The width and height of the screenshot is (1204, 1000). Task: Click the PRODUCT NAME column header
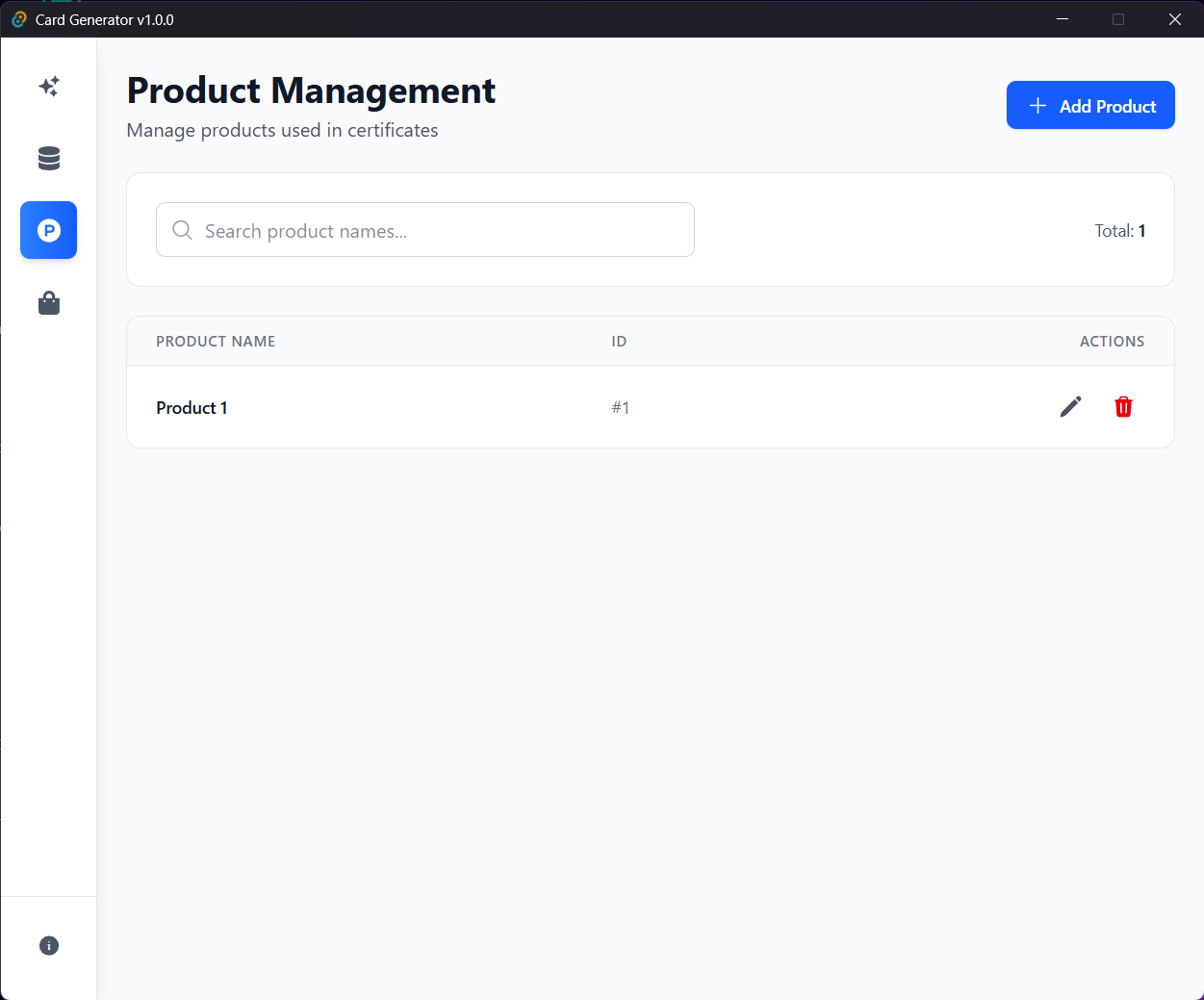pyautogui.click(x=216, y=342)
